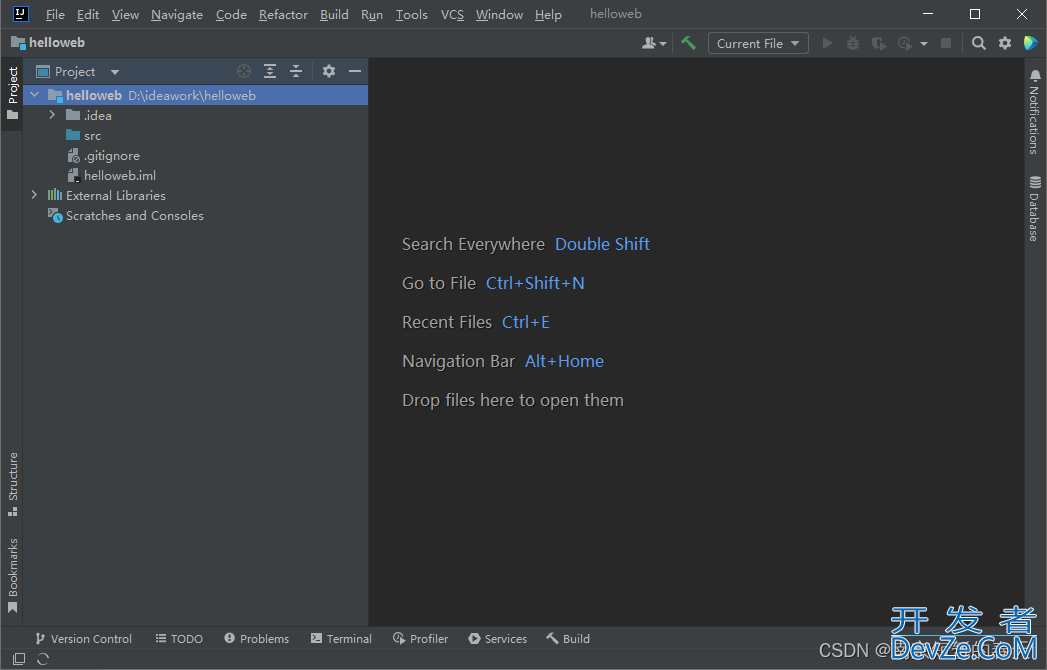Open Database side tab

[x=1034, y=208]
